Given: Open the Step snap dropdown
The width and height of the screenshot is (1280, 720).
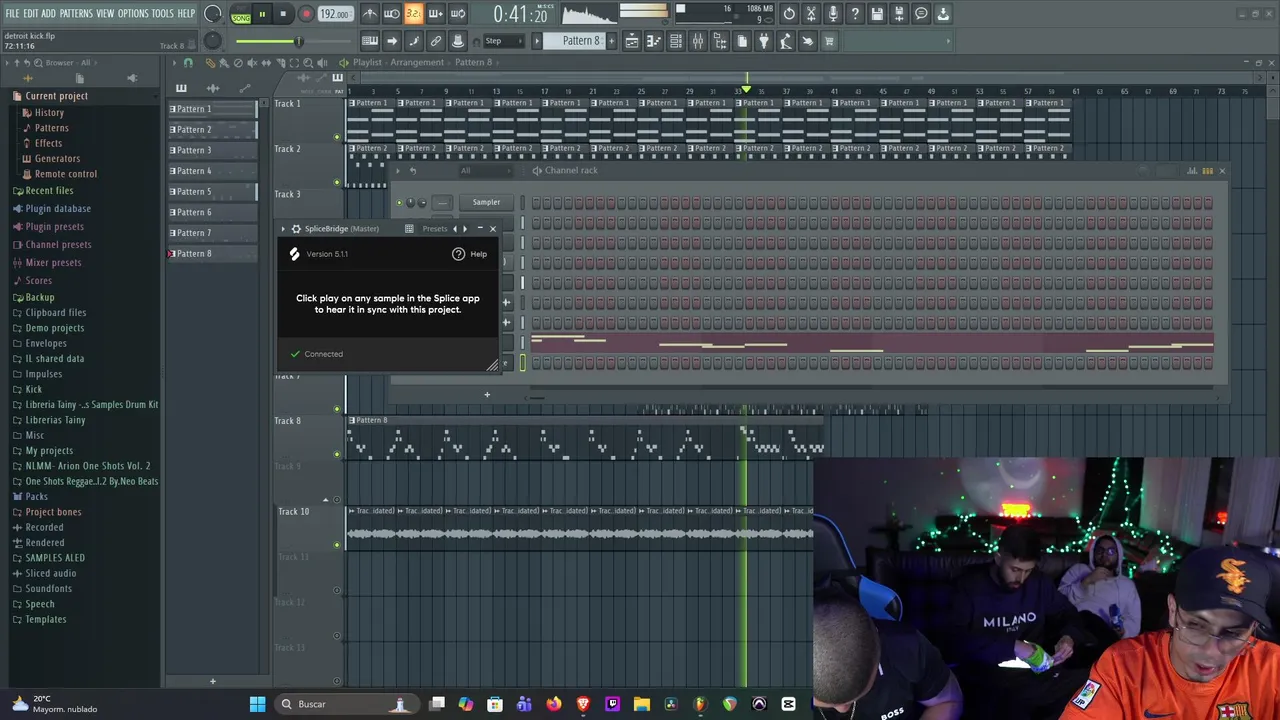Looking at the screenshot, I should click(x=504, y=41).
